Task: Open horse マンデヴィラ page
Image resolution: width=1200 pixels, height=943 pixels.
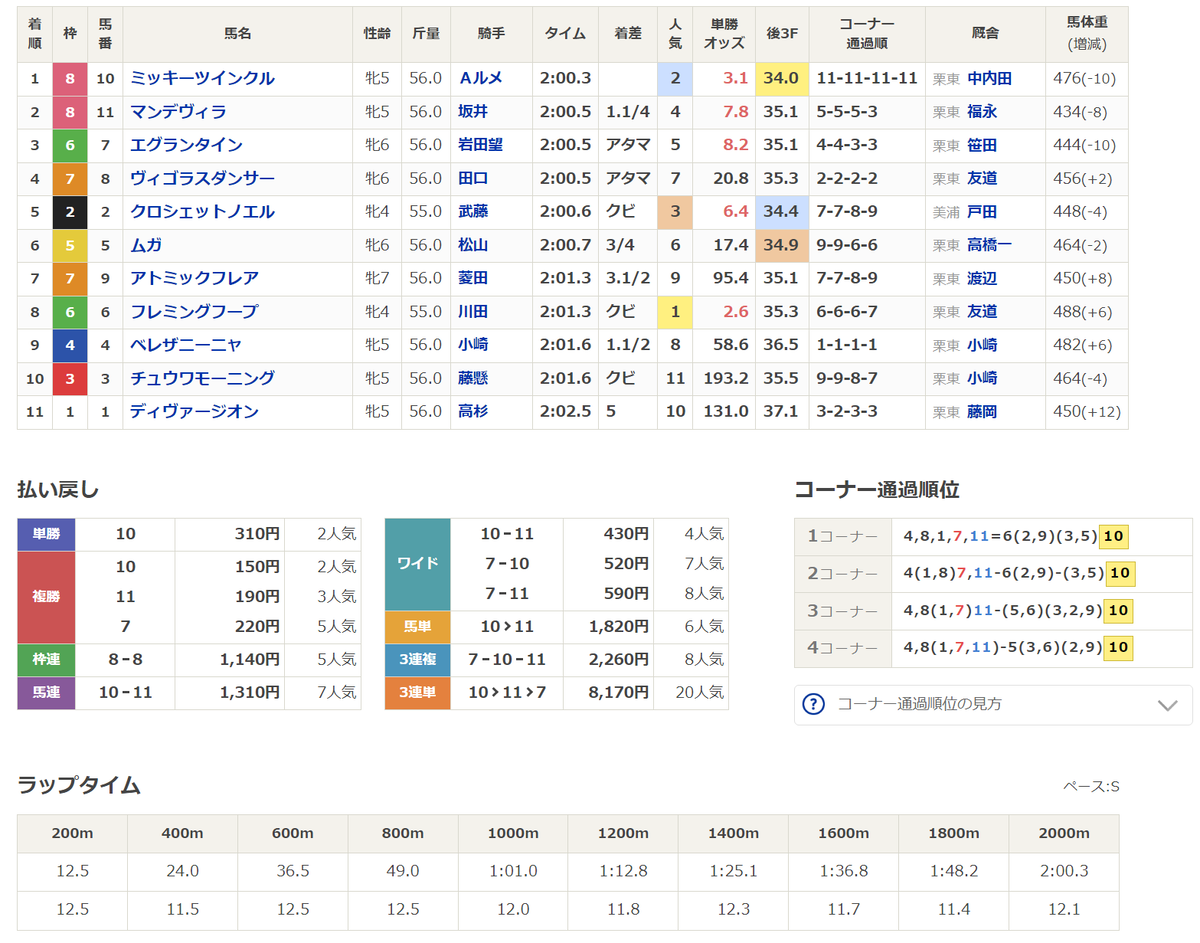Action: [178, 112]
